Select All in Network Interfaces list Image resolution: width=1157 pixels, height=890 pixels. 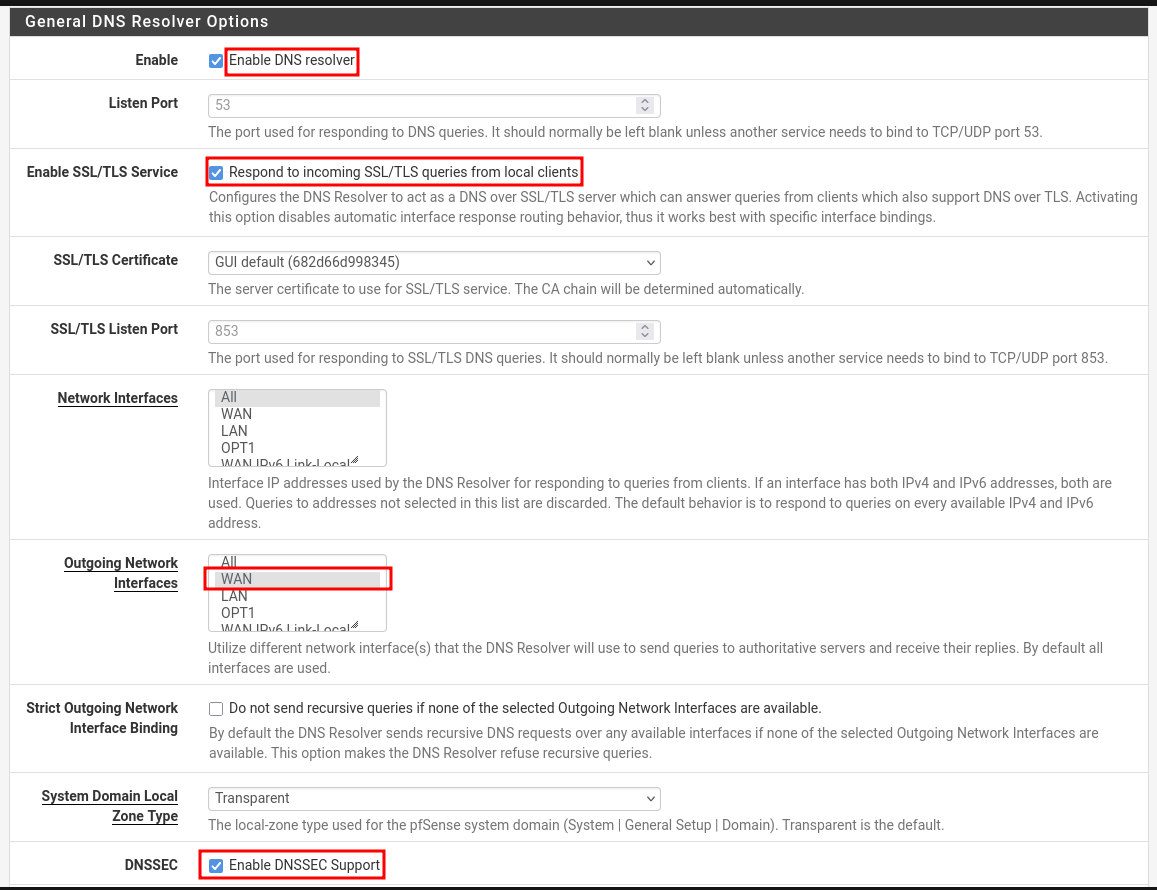[x=298, y=397]
